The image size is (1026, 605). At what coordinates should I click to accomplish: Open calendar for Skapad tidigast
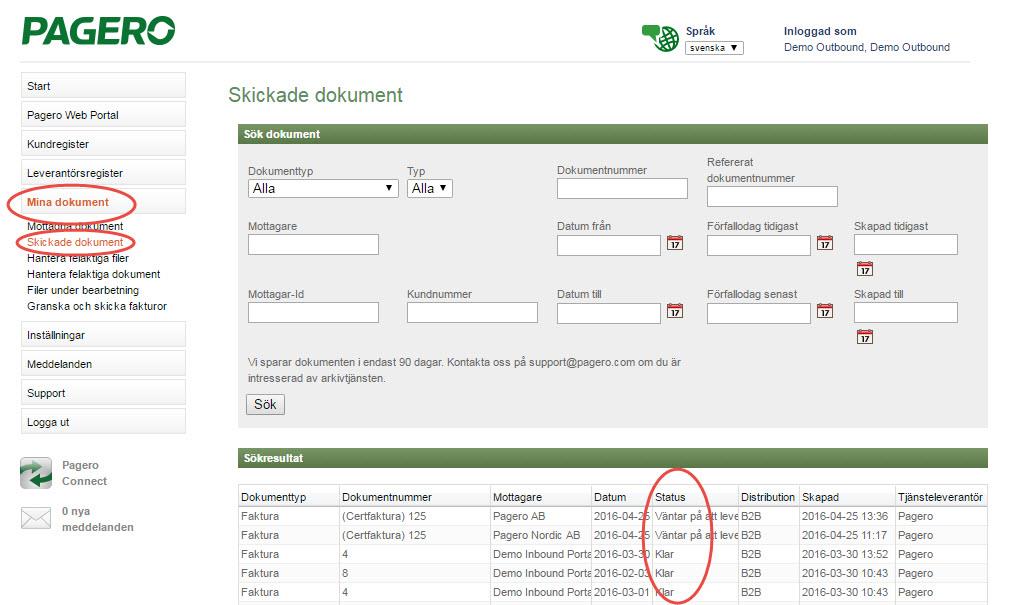pos(864,269)
